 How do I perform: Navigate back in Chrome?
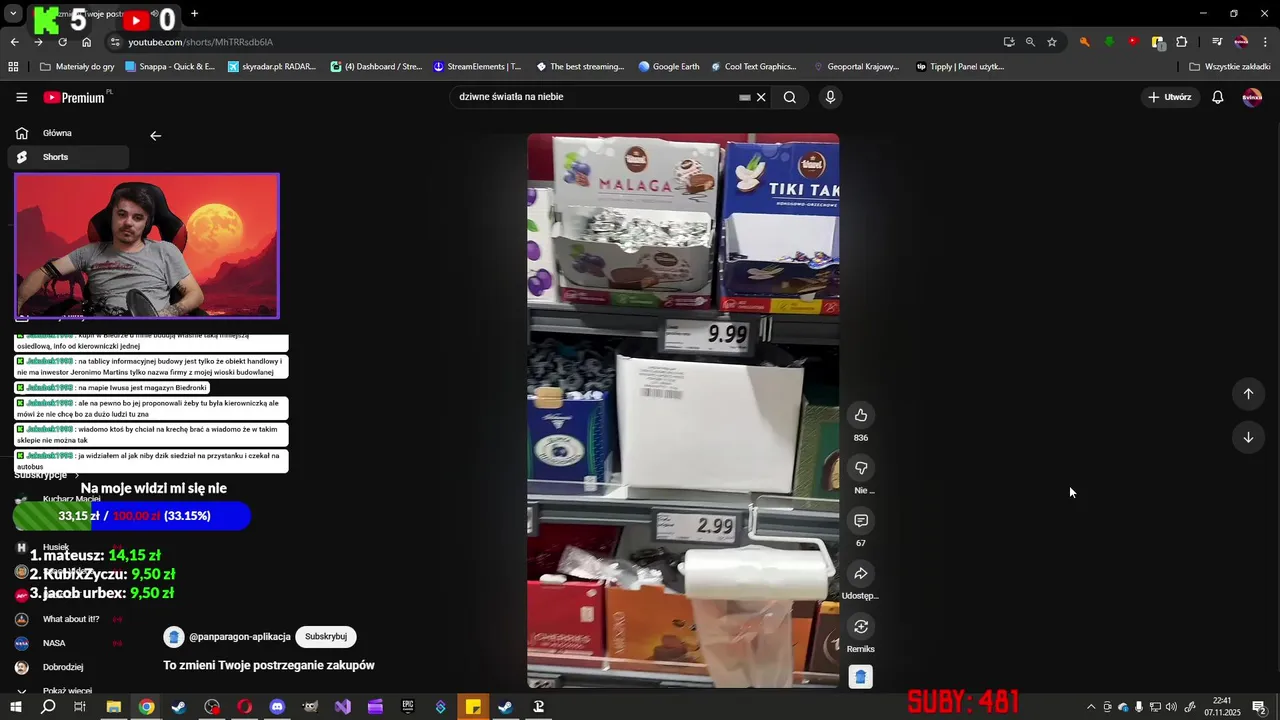[14, 42]
